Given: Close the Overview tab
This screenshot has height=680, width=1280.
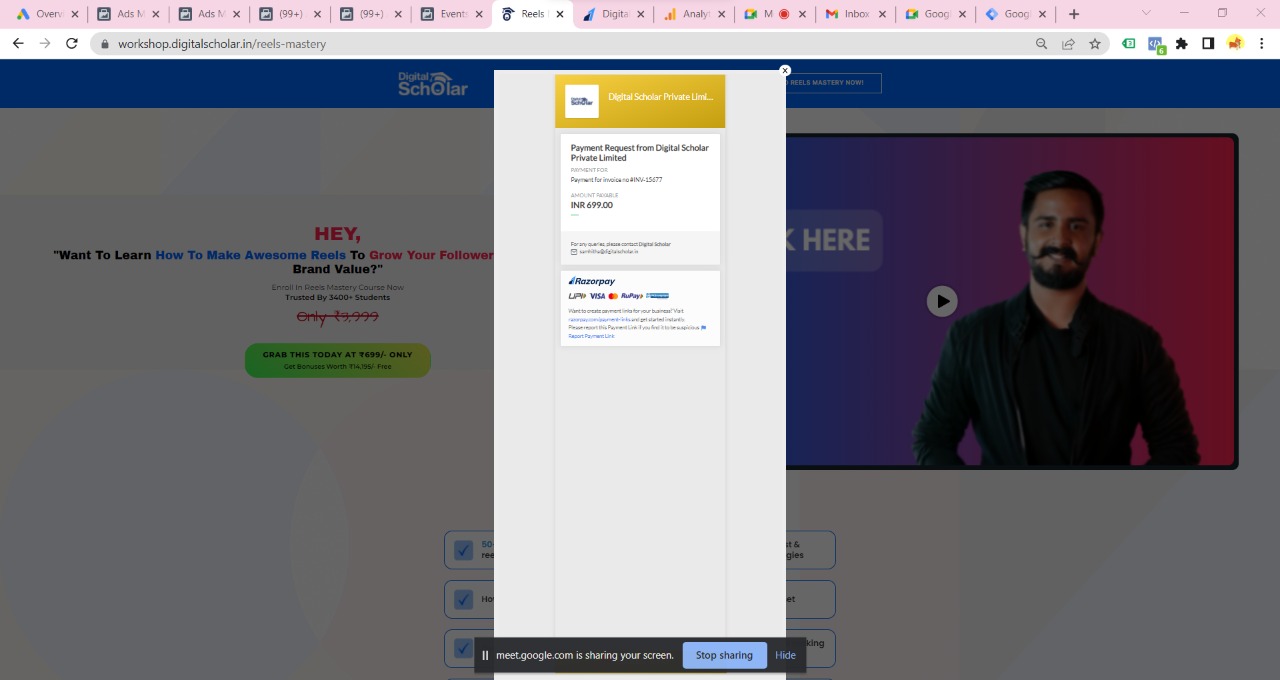Looking at the screenshot, I should point(74,14).
